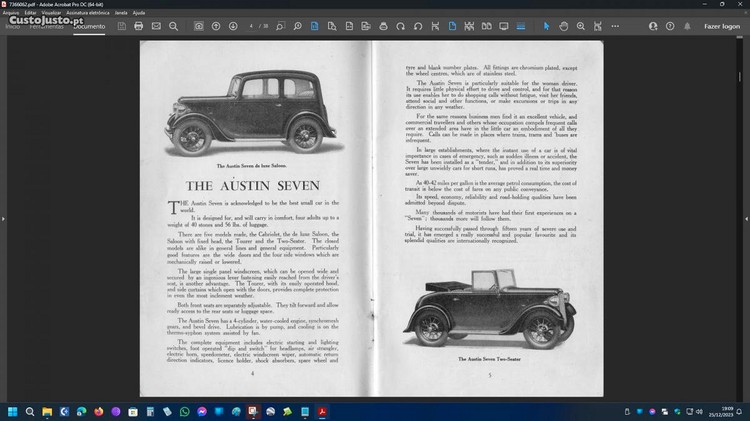Viewport: 750px width, 421px height.
Task: Open the Janela menu
Action: click(x=122, y=13)
